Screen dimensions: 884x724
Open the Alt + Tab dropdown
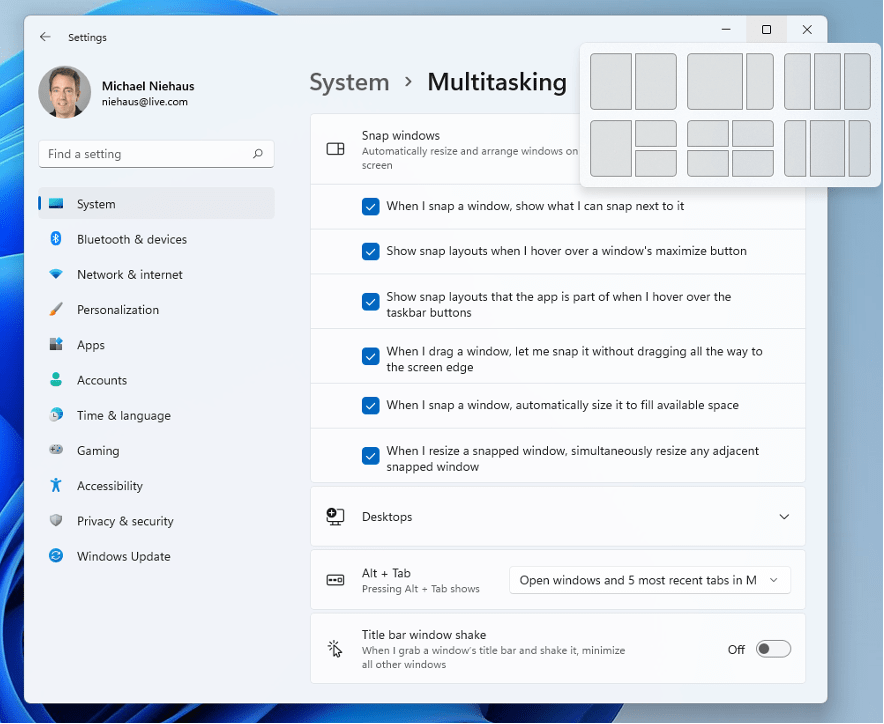pos(649,580)
